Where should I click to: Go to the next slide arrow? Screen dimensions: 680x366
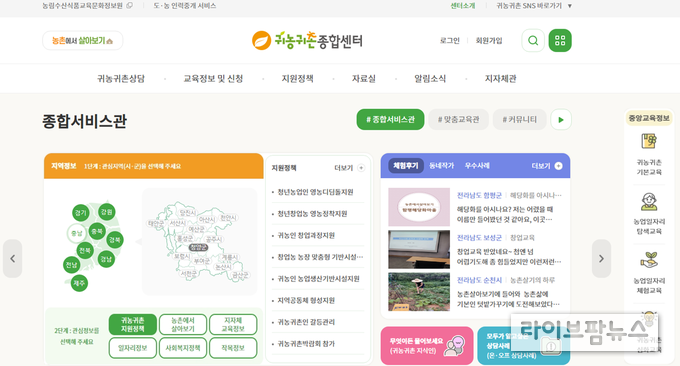click(x=601, y=258)
